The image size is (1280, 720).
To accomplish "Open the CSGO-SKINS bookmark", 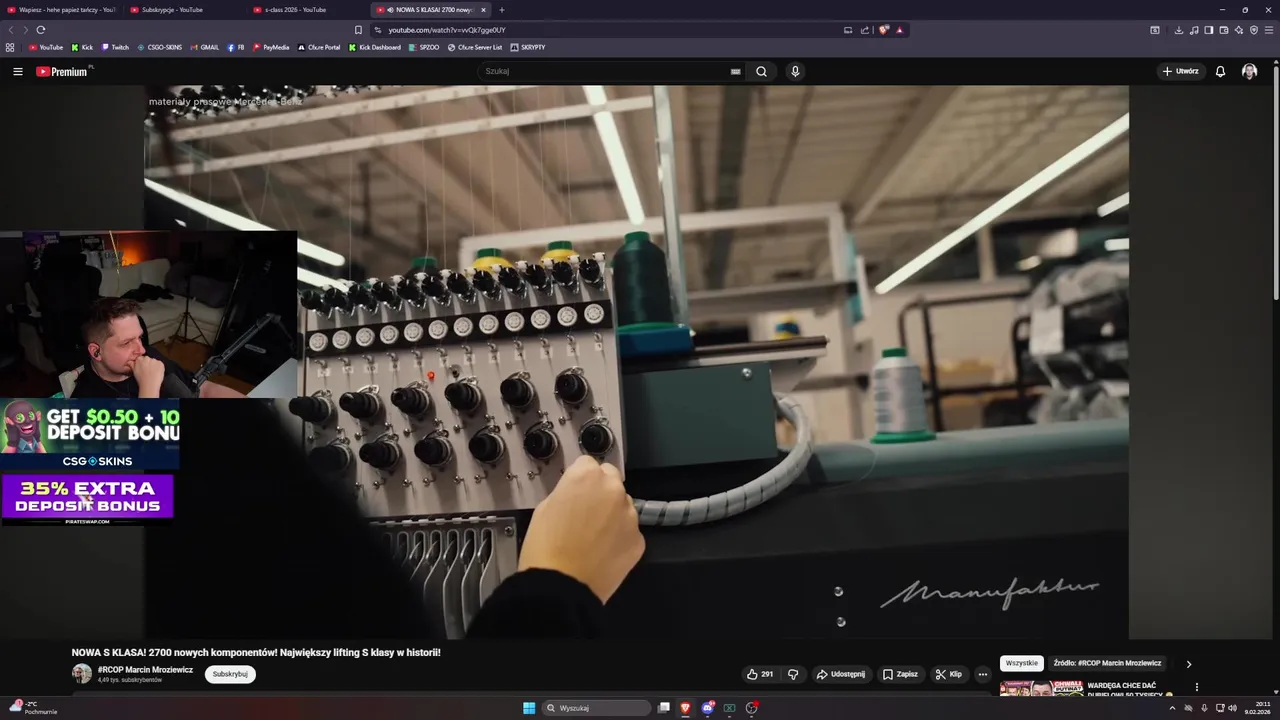I will coord(160,47).
